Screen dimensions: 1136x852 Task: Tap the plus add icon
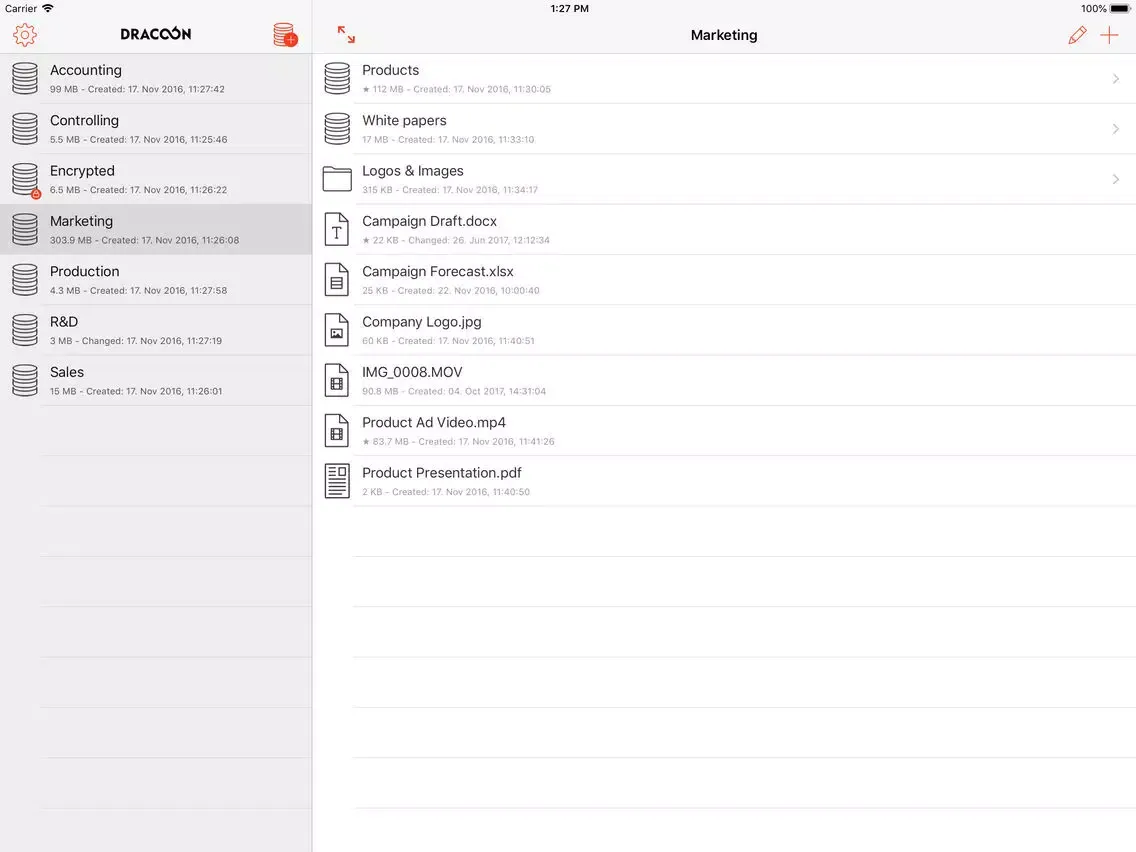point(1109,35)
